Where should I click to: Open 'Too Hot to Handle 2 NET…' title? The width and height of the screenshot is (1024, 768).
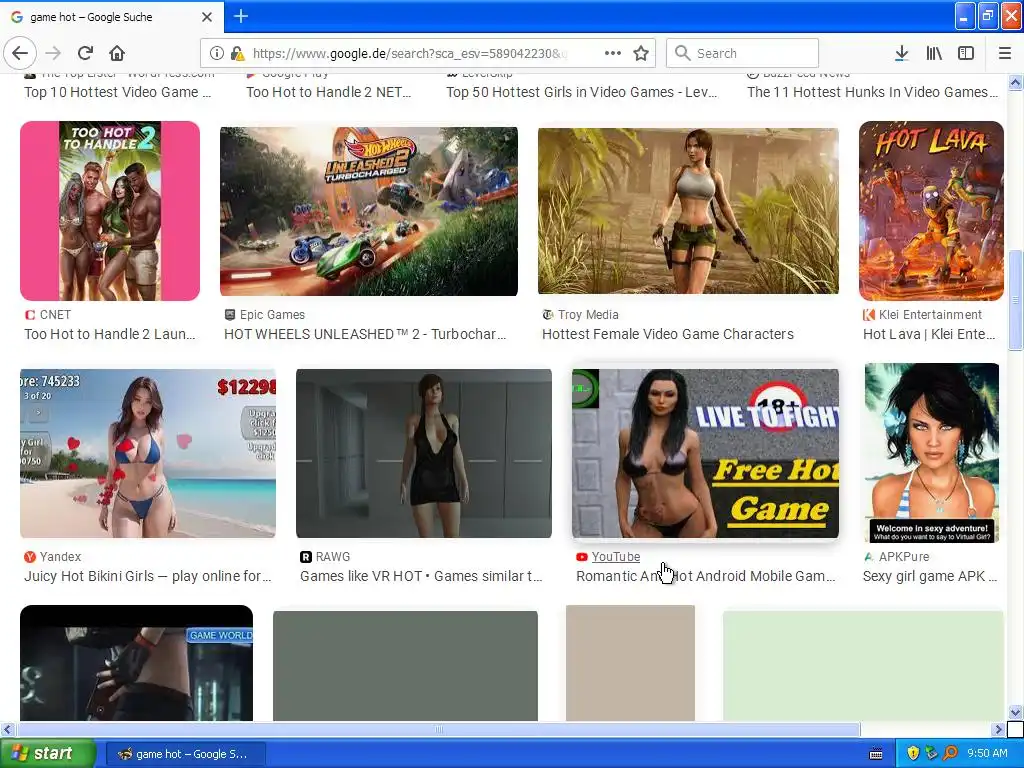pos(328,92)
